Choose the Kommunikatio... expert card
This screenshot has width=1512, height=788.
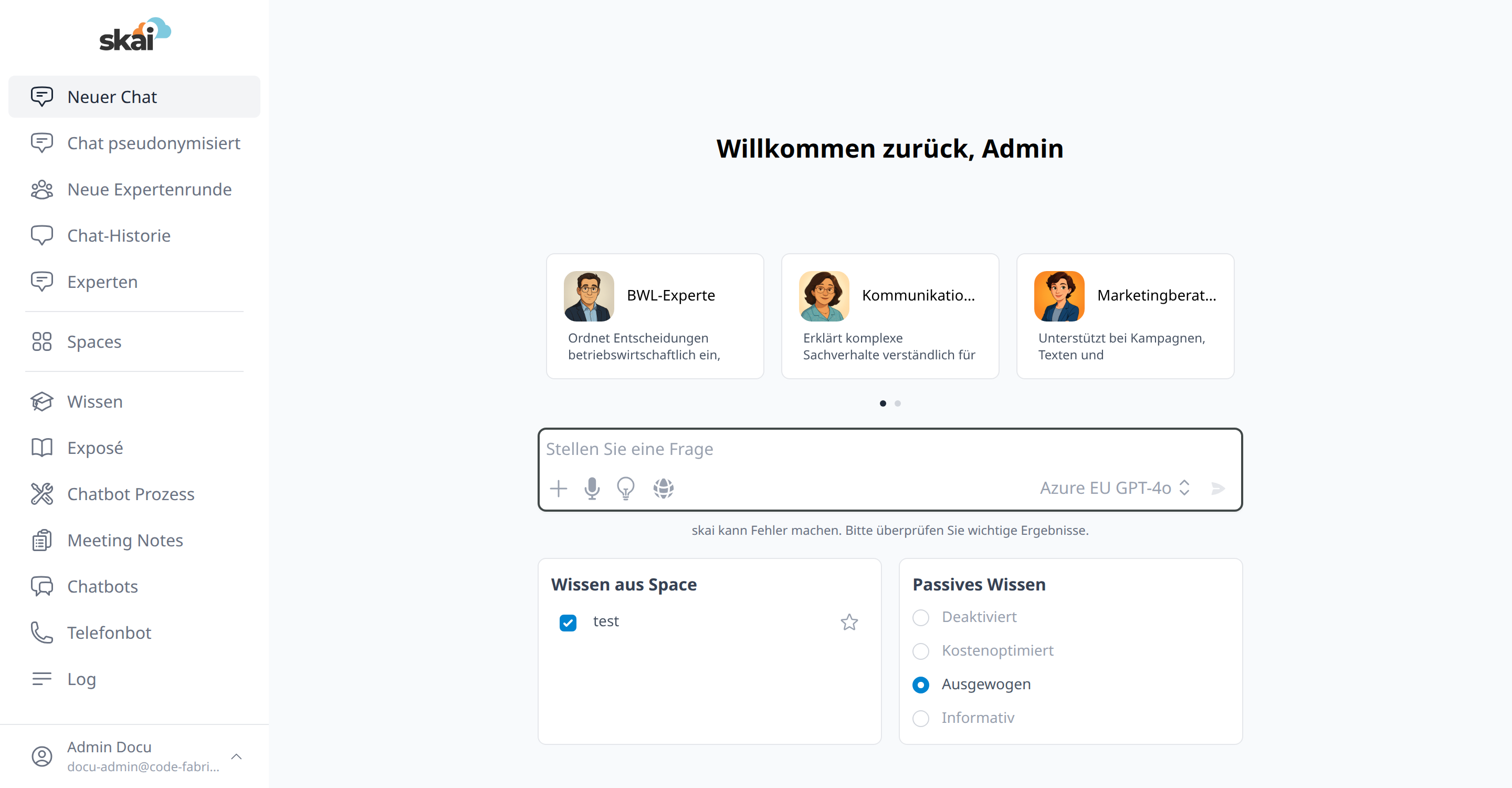tap(890, 316)
